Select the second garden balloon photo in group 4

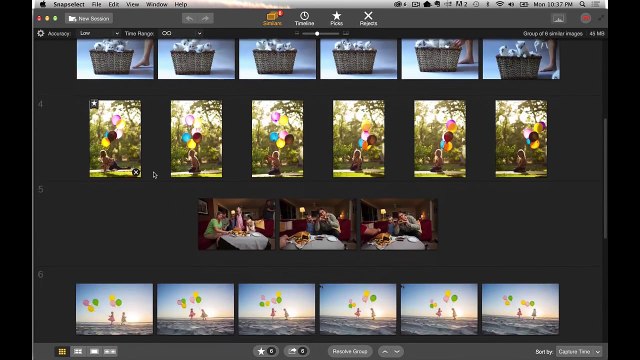[196, 139]
